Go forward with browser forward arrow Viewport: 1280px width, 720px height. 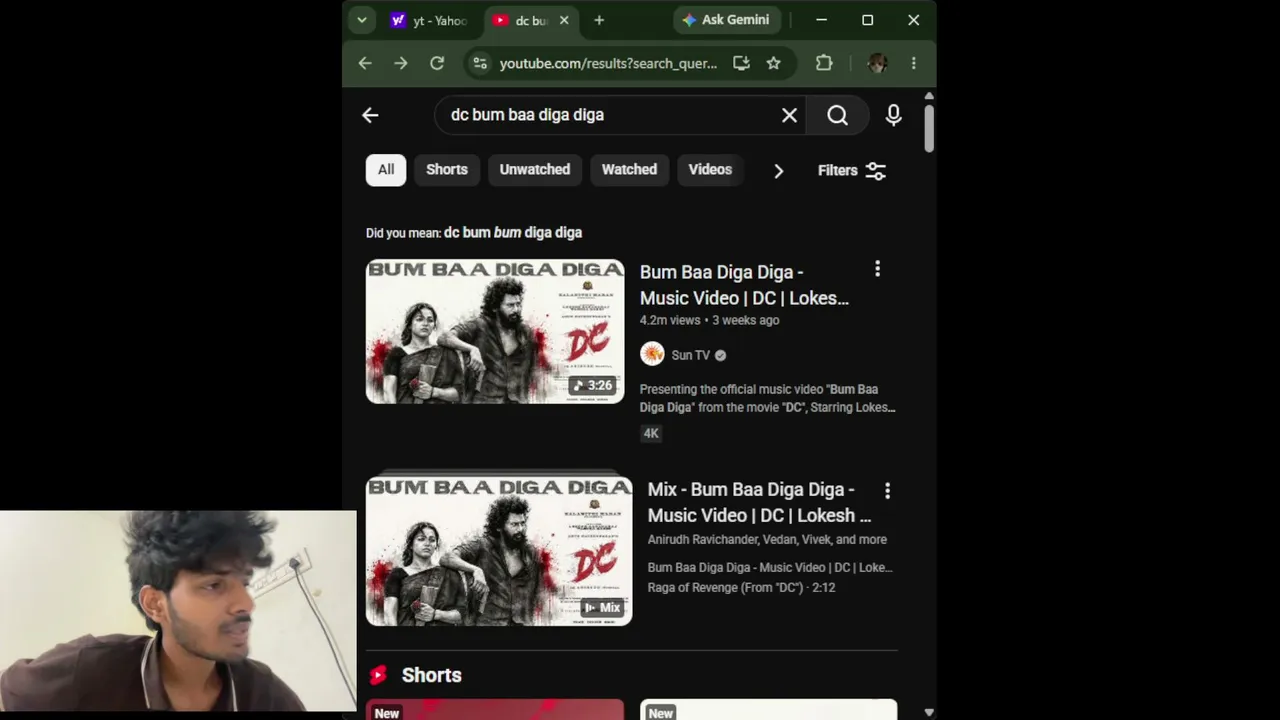401,63
